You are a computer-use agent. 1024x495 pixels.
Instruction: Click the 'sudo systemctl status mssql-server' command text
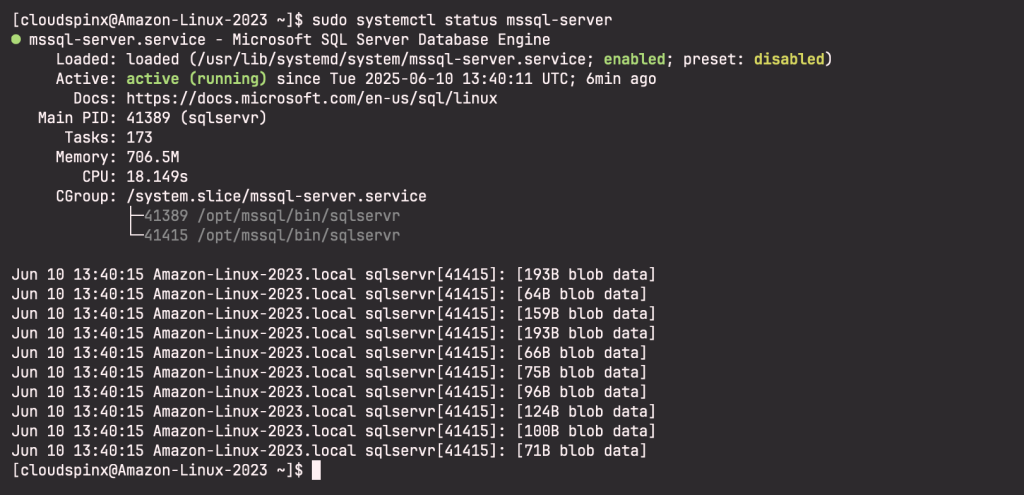pos(462,20)
